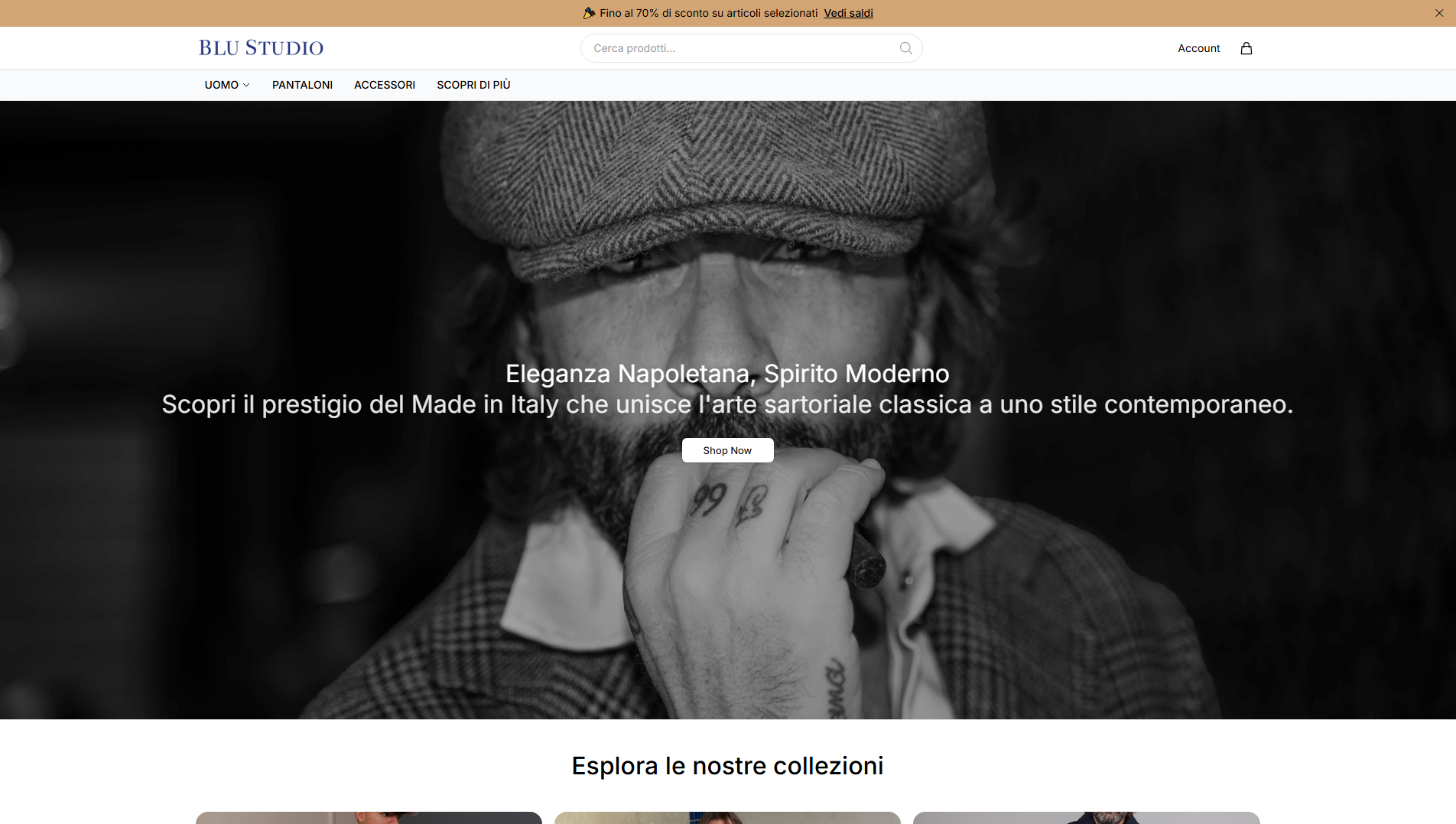The width and height of the screenshot is (1456, 824).
Task: Click the Vedi saldi link
Action: coord(848,13)
